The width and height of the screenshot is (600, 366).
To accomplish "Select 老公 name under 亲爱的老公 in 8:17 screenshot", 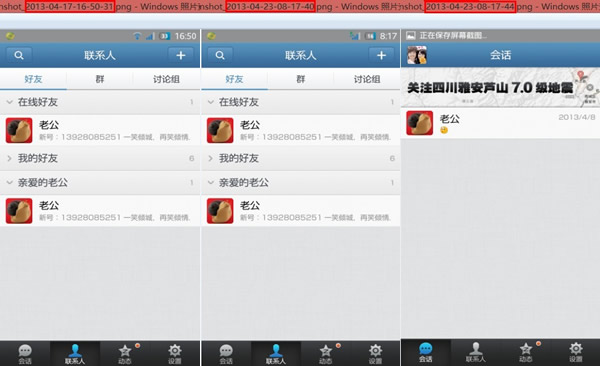I will point(250,205).
